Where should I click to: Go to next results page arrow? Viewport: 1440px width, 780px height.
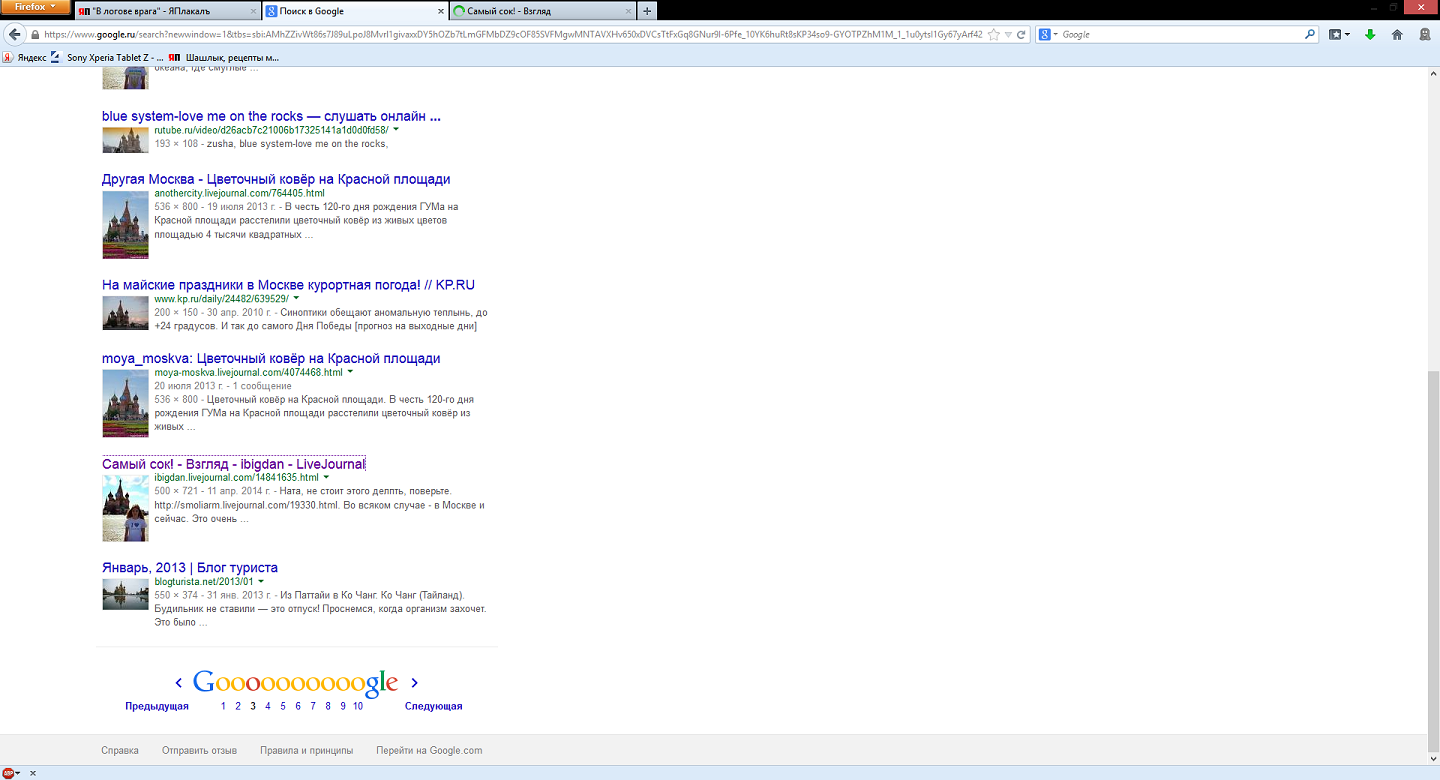click(415, 683)
